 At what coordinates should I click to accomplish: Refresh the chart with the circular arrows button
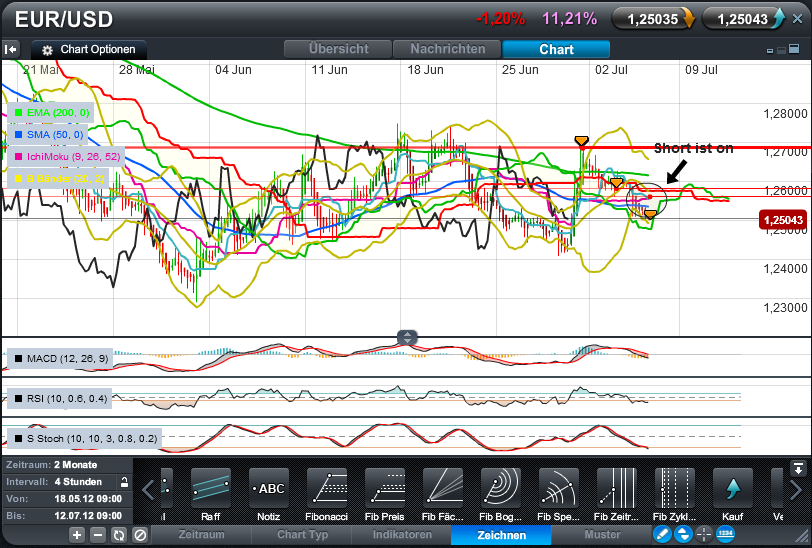pos(119,535)
